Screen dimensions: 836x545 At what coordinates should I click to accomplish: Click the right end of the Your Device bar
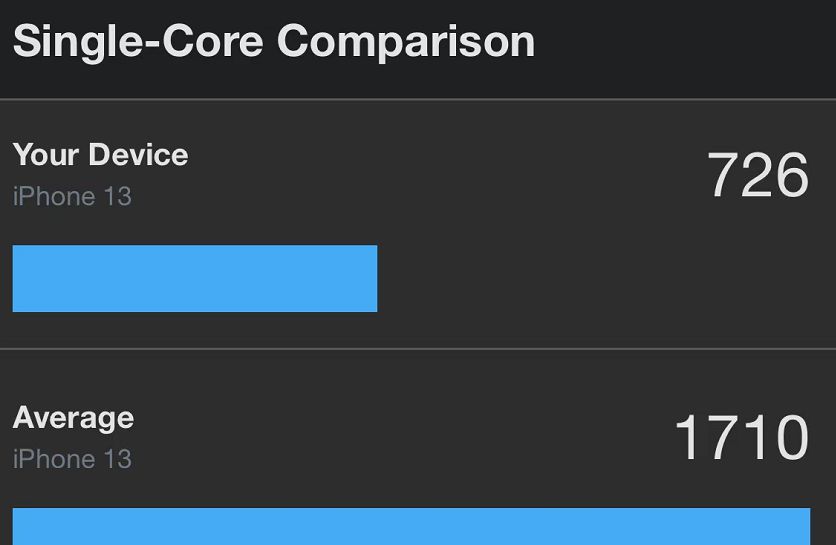(372, 278)
